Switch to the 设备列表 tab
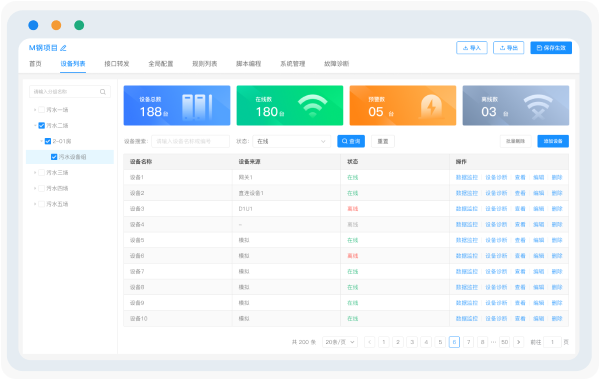The height and width of the screenshot is (380, 600). [73, 64]
